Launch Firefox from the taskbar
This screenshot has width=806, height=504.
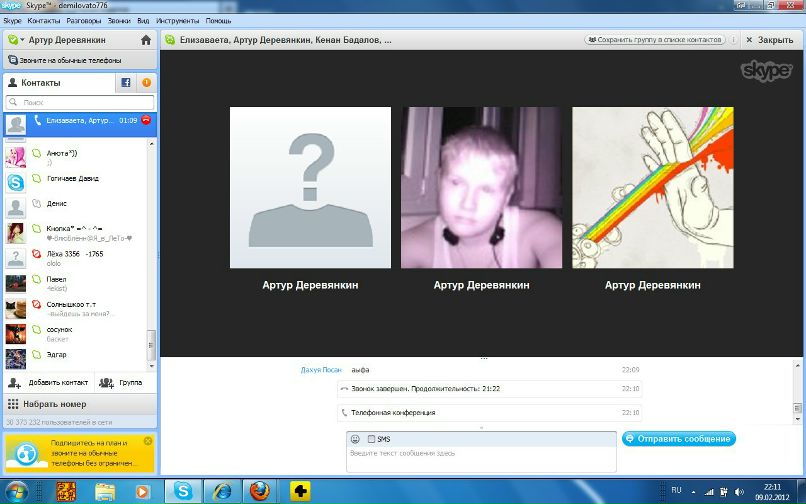[260, 490]
